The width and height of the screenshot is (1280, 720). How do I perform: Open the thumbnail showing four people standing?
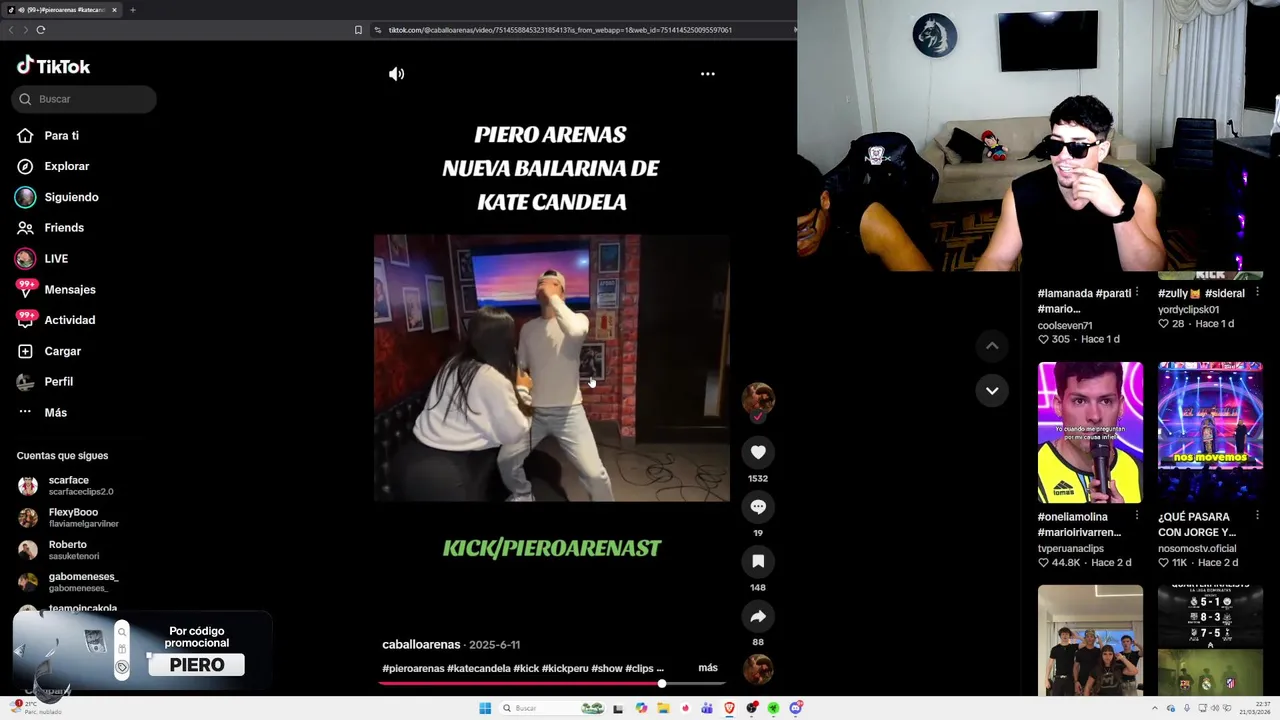[1090, 640]
